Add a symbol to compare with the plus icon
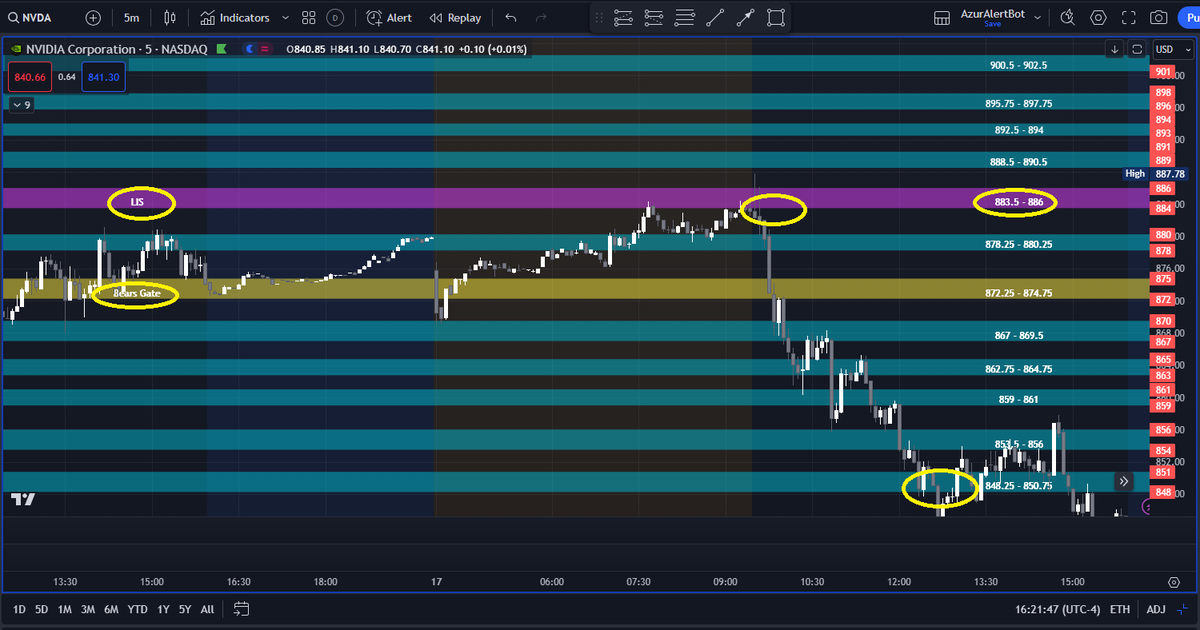Image resolution: width=1200 pixels, height=630 pixels. click(x=93, y=17)
